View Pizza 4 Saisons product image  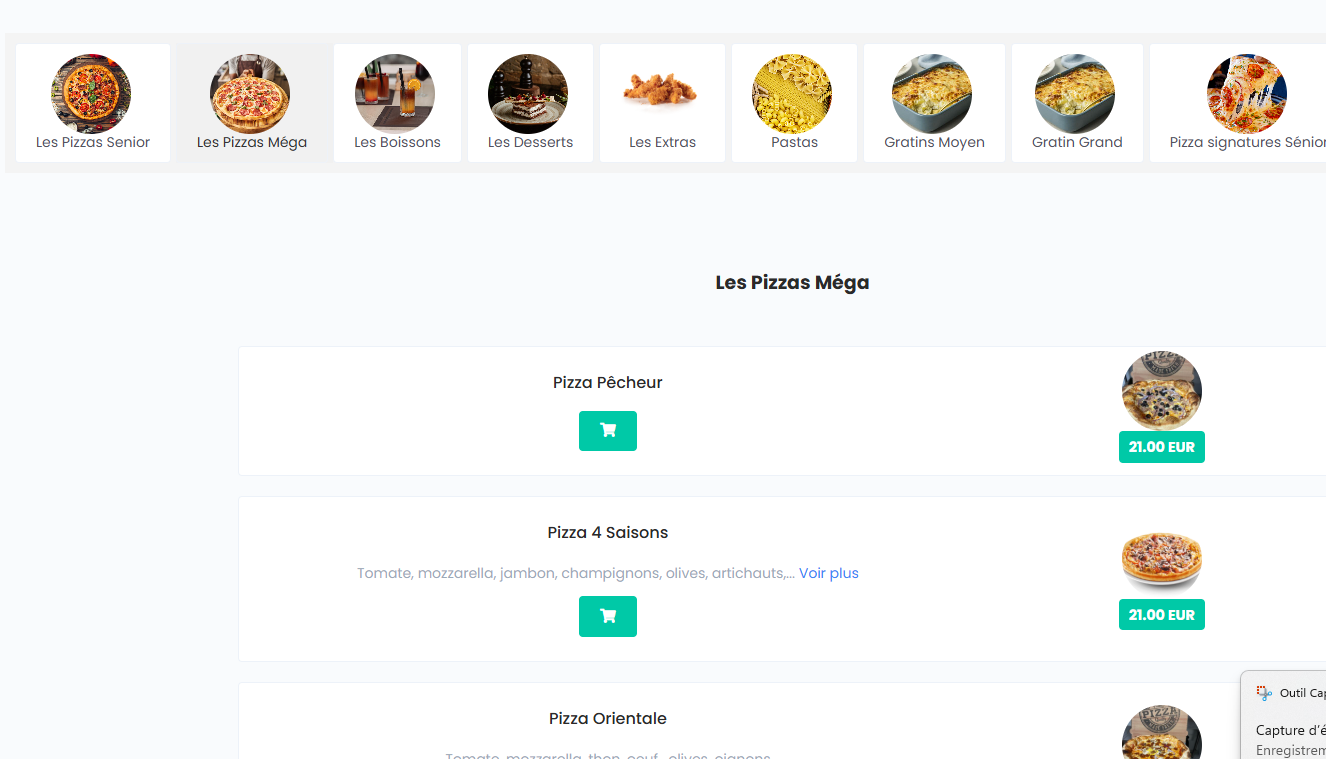click(1161, 560)
